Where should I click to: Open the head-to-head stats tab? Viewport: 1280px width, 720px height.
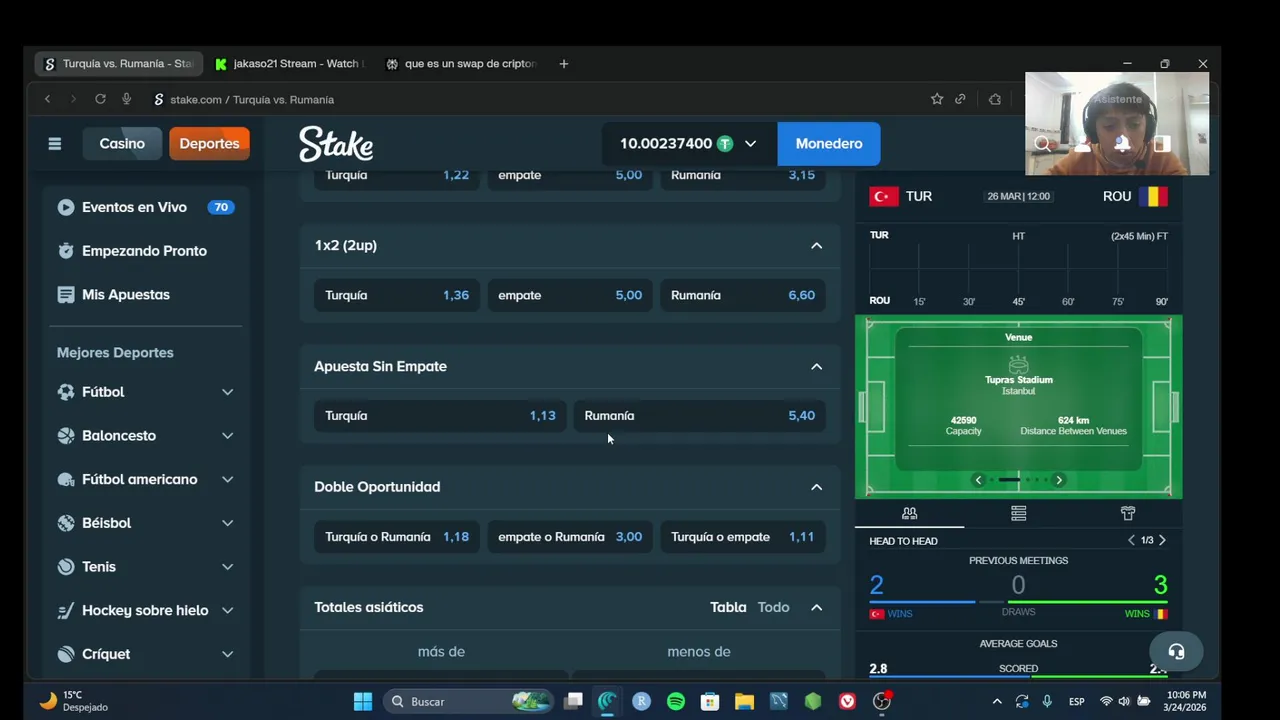click(909, 513)
